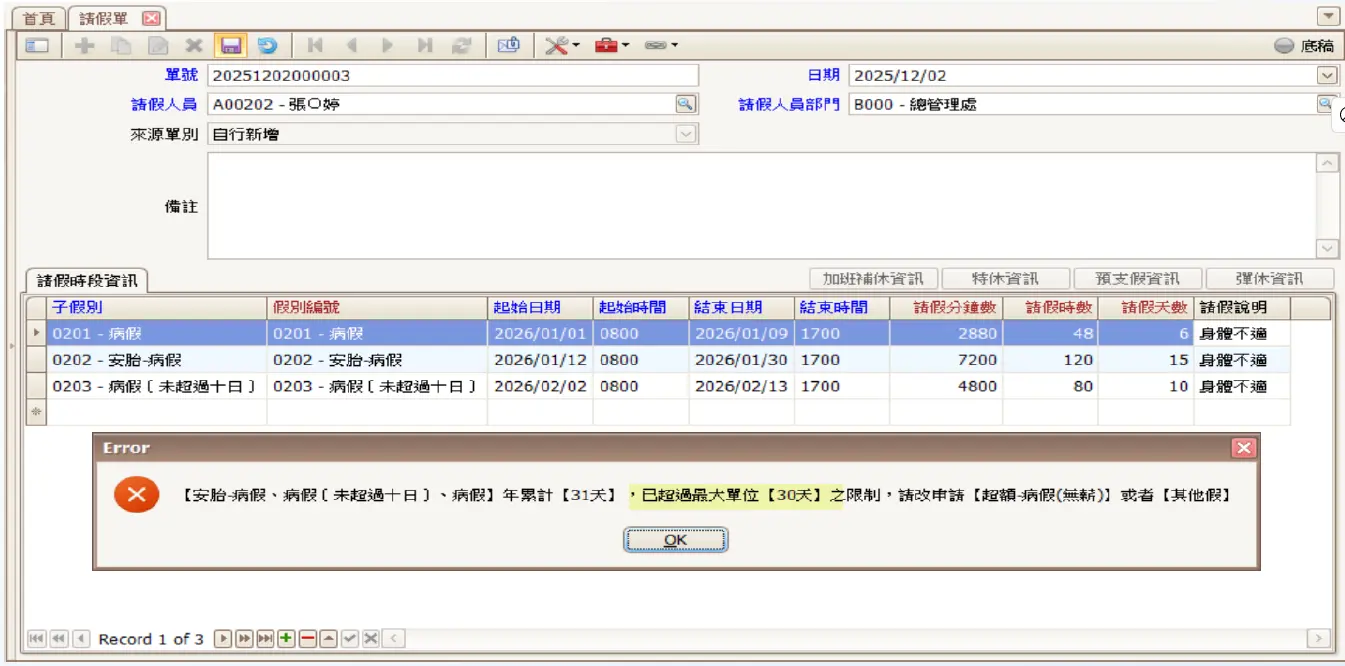Screen dimensions: 1345x666
Task: Click the Save floppy disk toolbar icon
Action: click(x=231, y=45)
